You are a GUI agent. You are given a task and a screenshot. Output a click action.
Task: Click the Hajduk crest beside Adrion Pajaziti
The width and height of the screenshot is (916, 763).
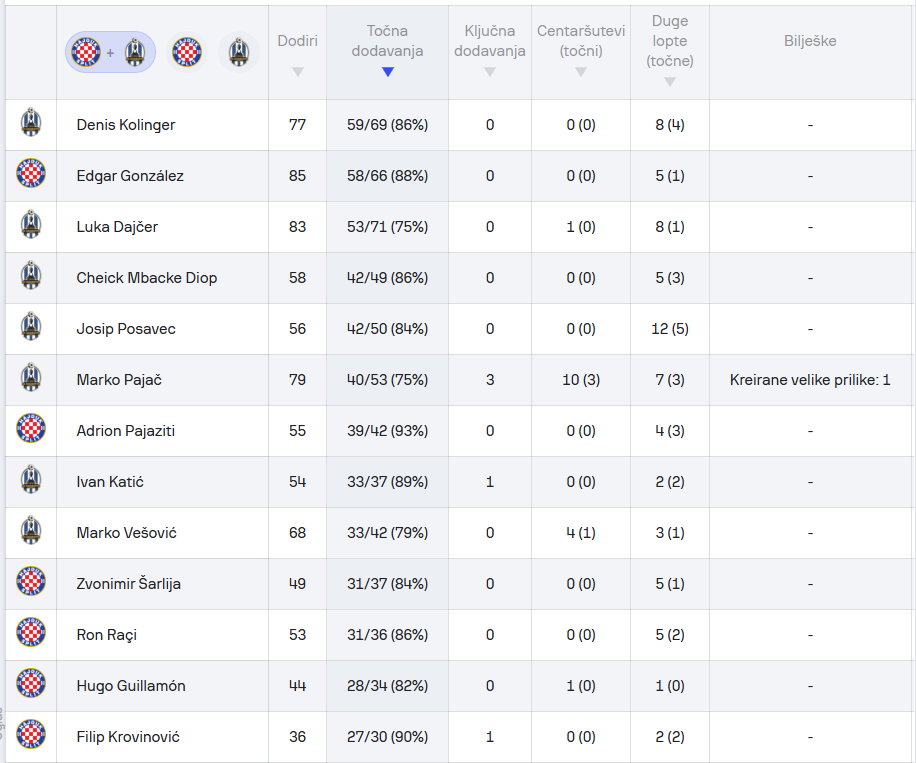(x=31, y=430)
